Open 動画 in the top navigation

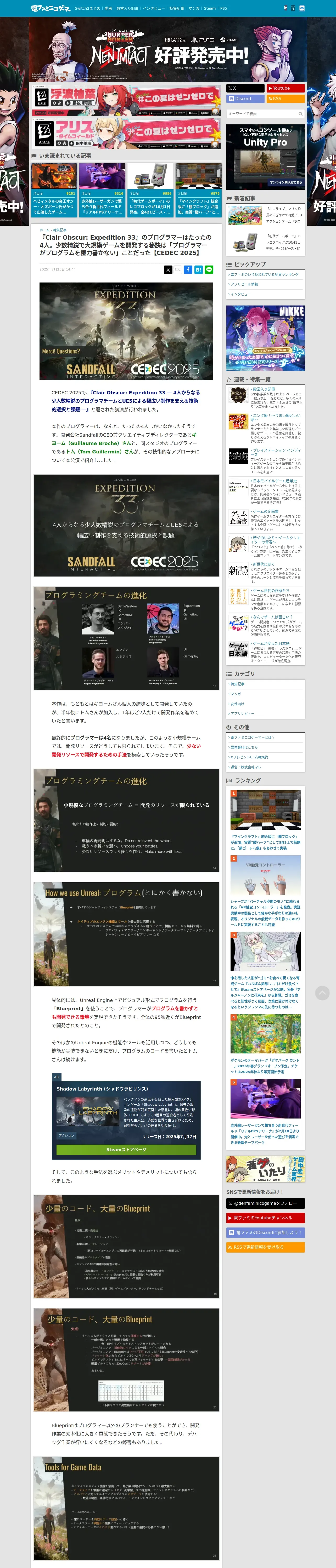coord(109,9)
